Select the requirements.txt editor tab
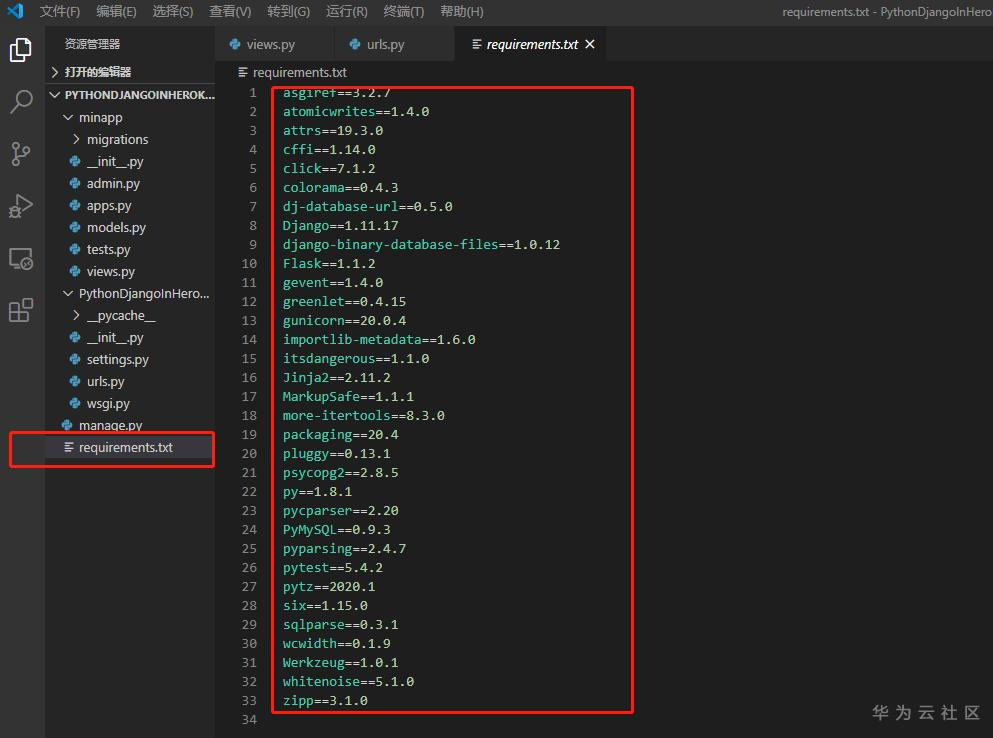Image resolution: width=993 pixels, height=738 pixels. tap(530, 44)
